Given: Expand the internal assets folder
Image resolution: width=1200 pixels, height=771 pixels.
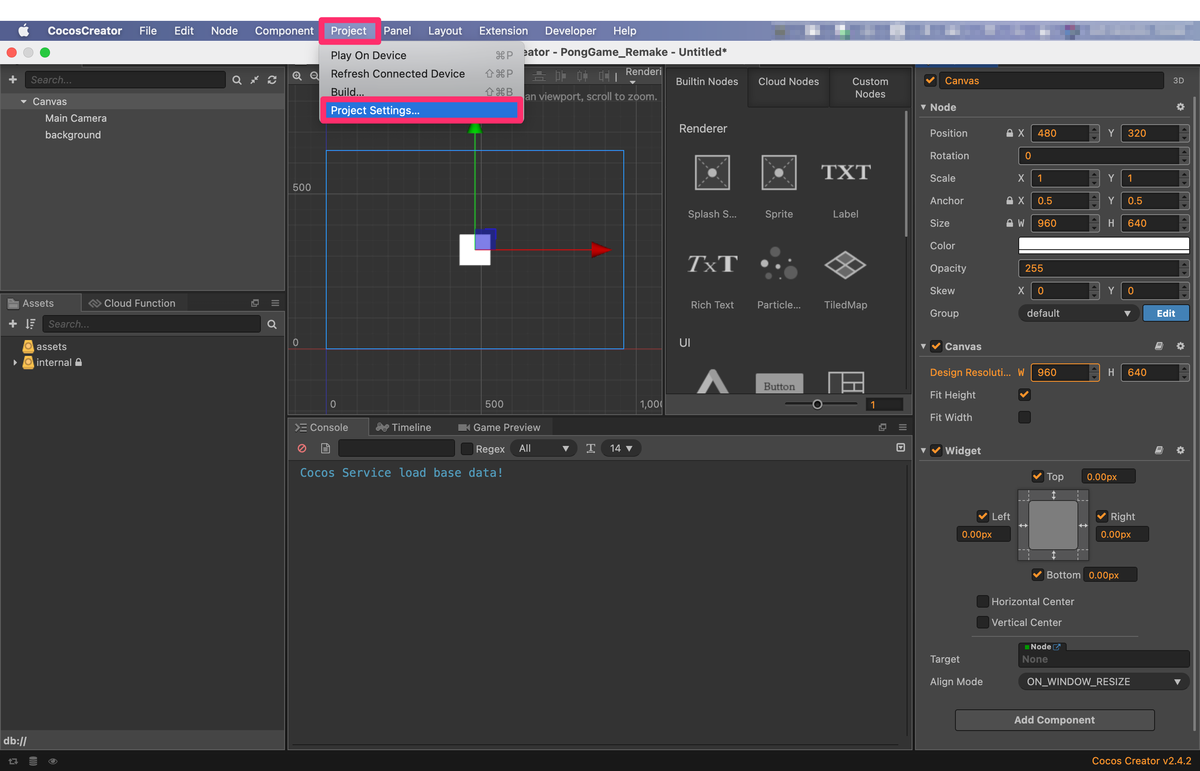Looking at the screenshot, I should 15,363.
